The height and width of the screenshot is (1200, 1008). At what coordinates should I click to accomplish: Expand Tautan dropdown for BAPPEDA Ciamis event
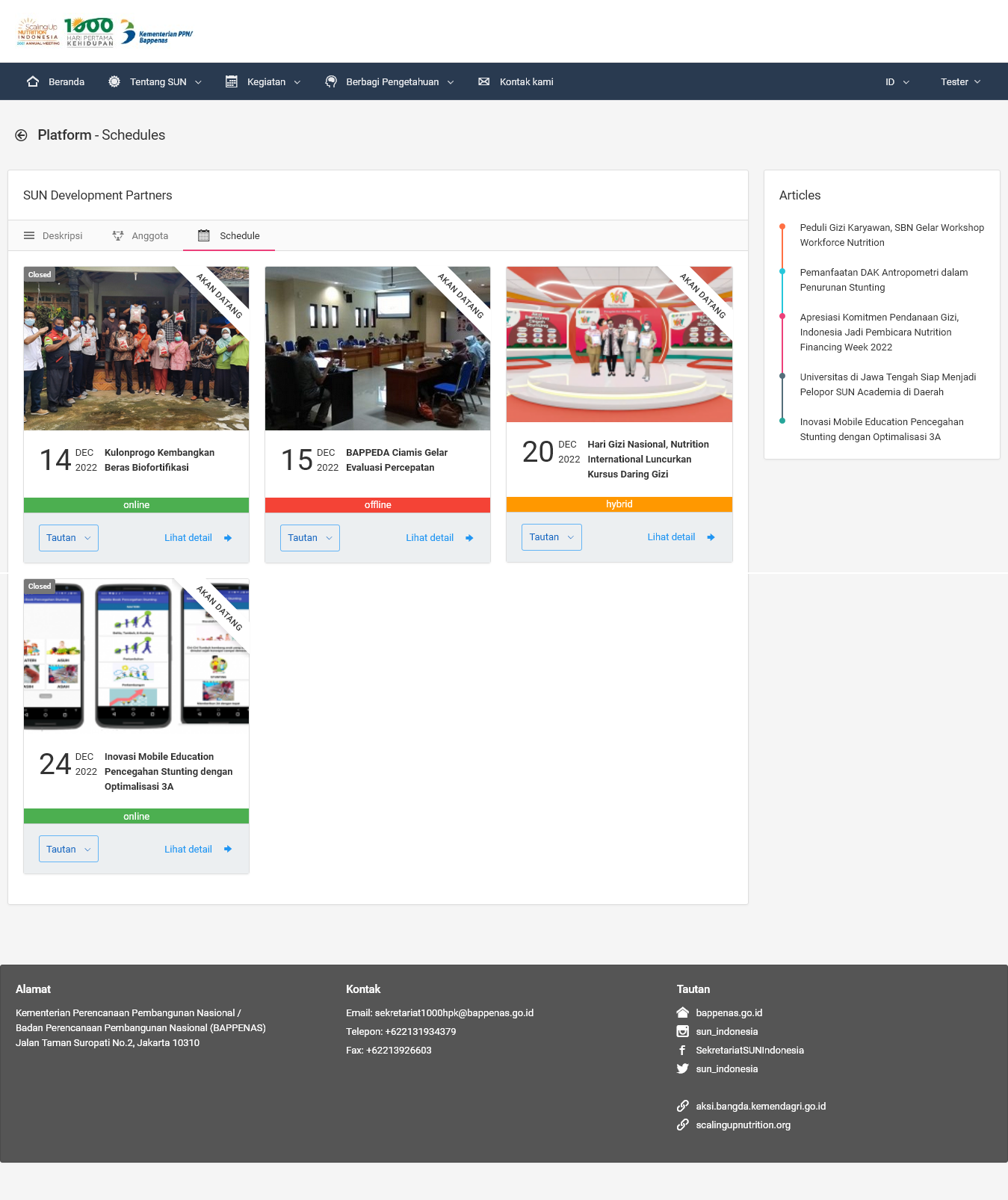pyautogui.click(x=309, y=538)
